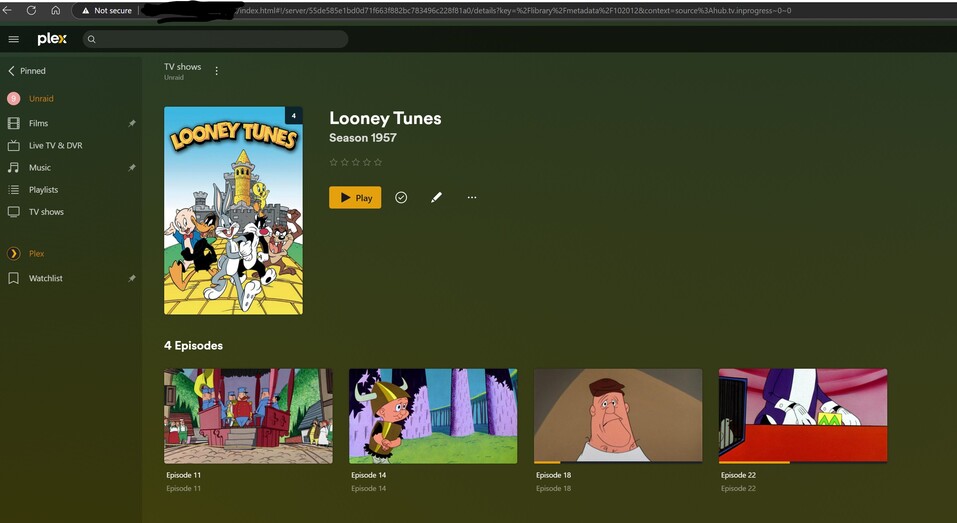Viewport: 957px width, 523px height.
Task: Open browser home page icon
Action: pyautogui.click(x=56, y=10)
